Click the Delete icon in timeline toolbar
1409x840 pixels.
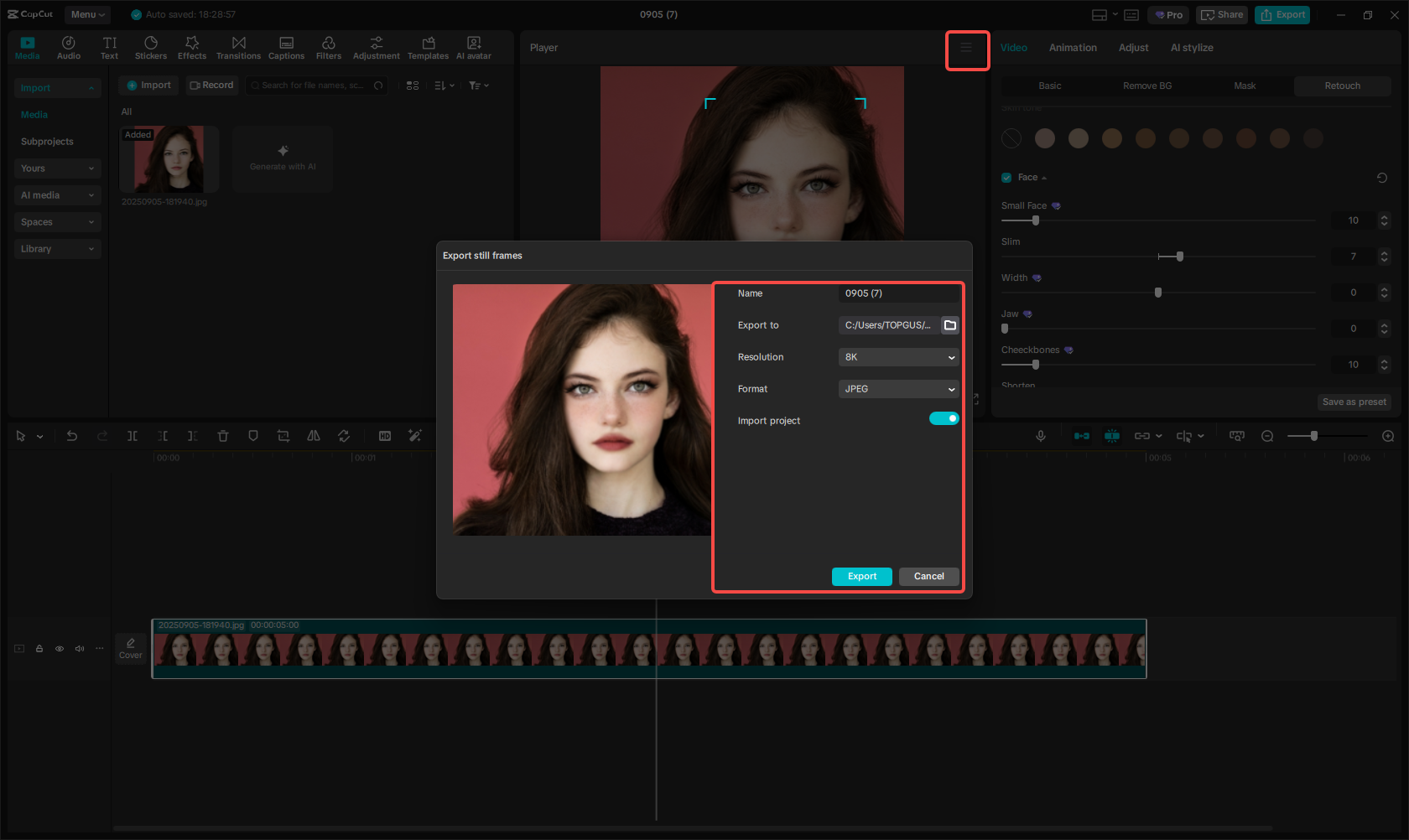click(x=223, y=436)
